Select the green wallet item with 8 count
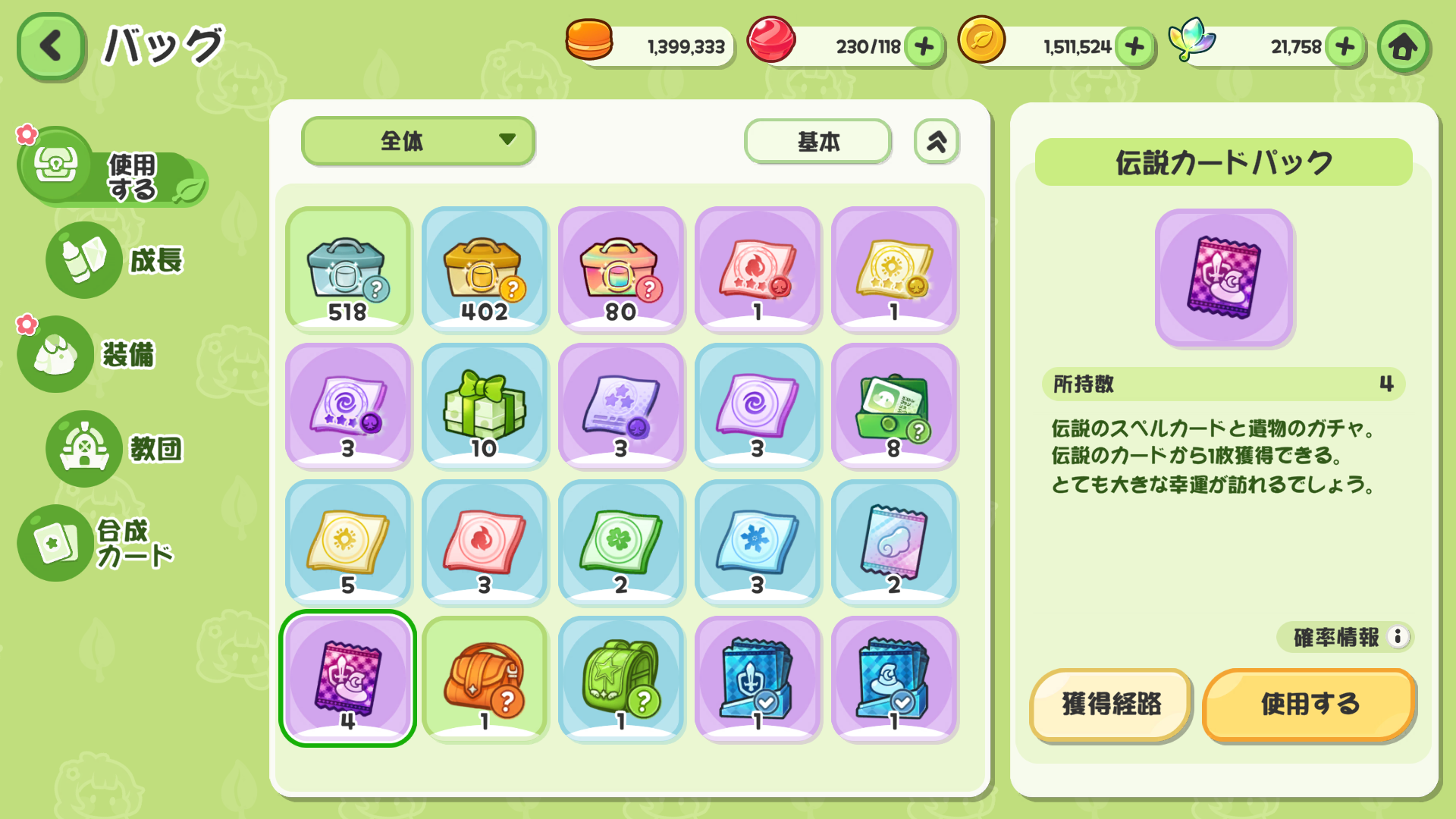Image resolution: width=1456 pixels, height=819 pixels. [894, 406]
